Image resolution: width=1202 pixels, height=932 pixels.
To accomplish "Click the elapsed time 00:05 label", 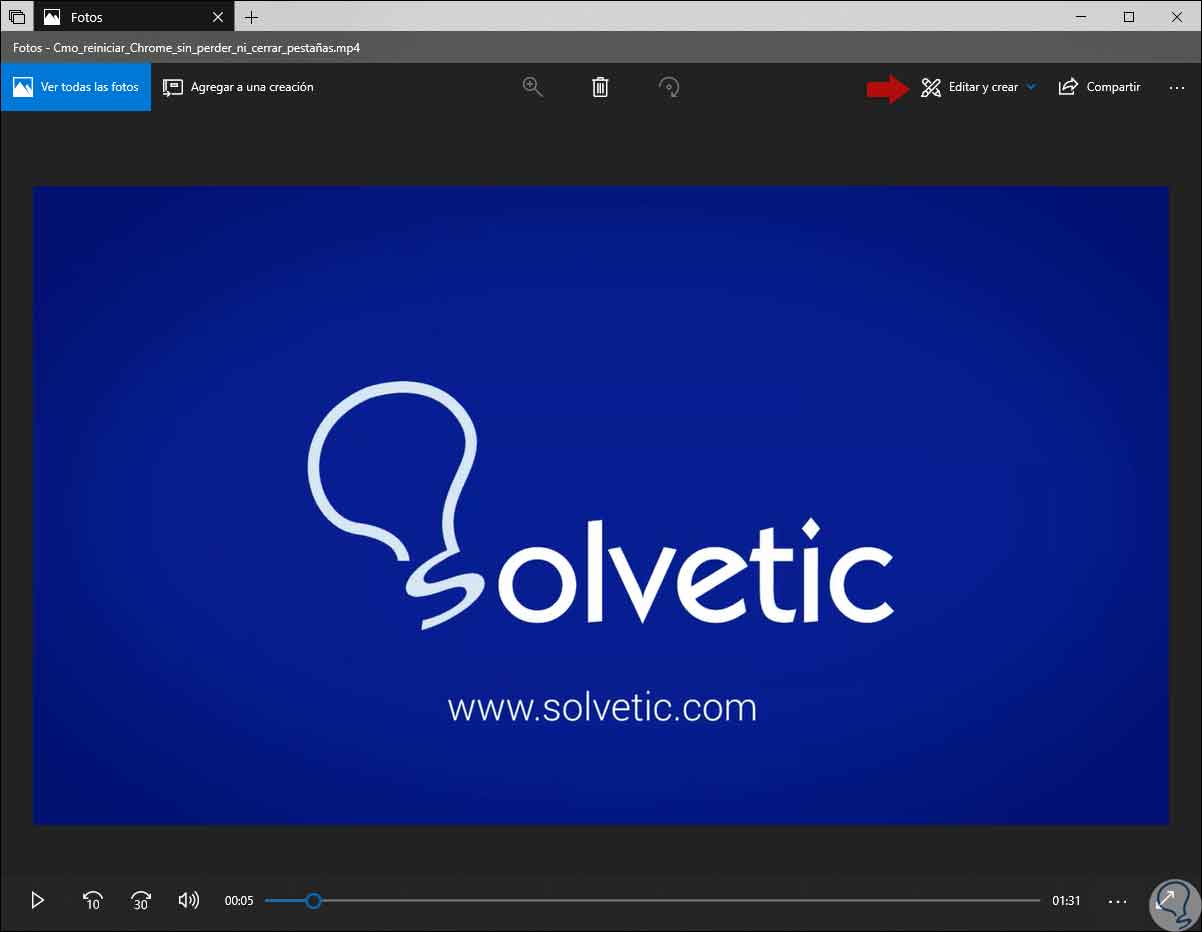I will (x=239, y=901).
